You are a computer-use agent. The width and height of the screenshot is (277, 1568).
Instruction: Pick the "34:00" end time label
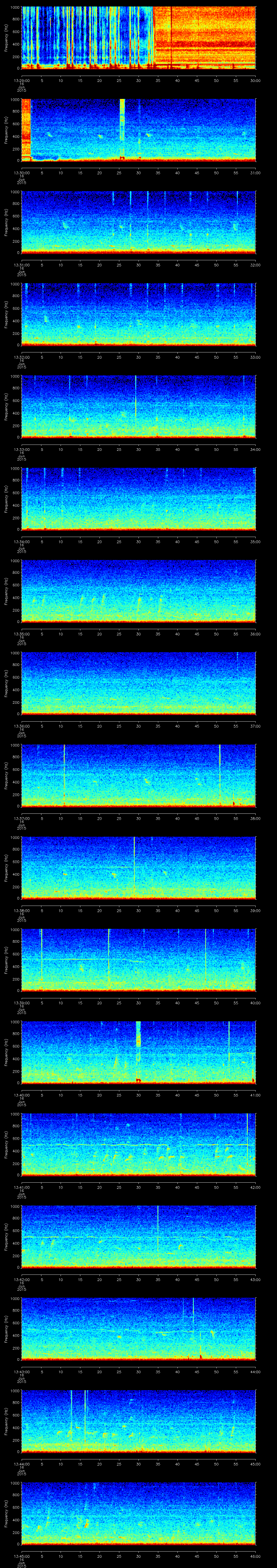(256, 449)
